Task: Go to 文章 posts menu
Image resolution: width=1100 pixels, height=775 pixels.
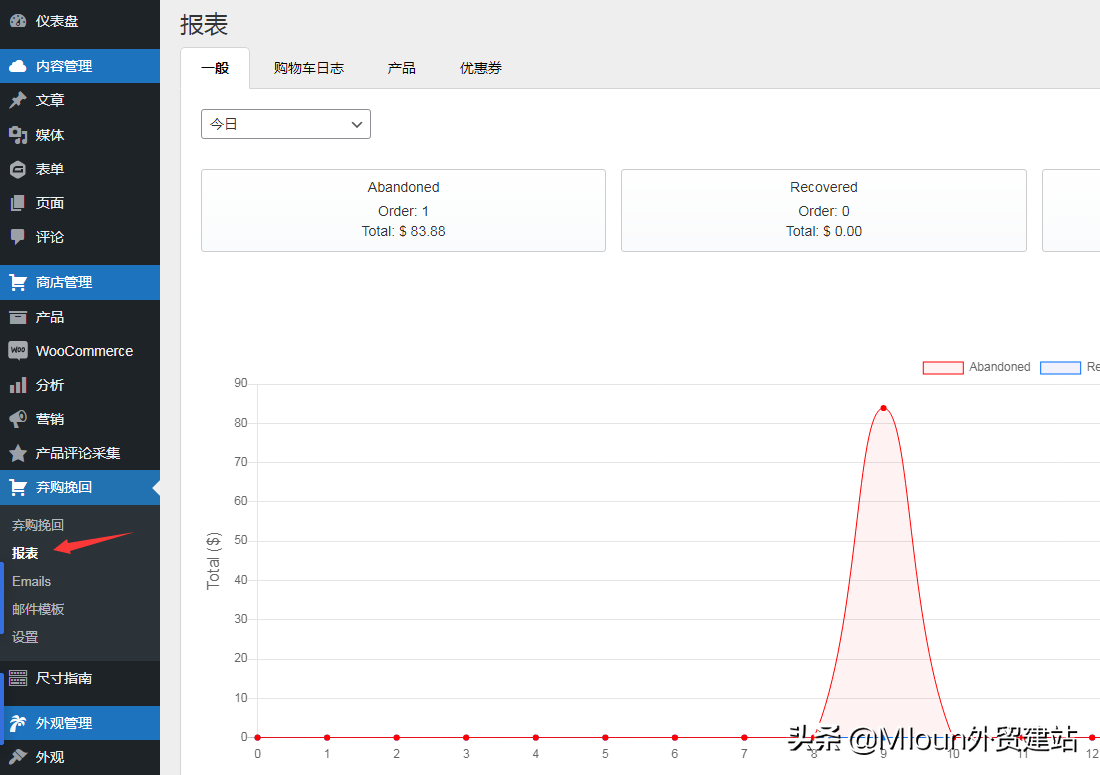Action: (80, 100)
